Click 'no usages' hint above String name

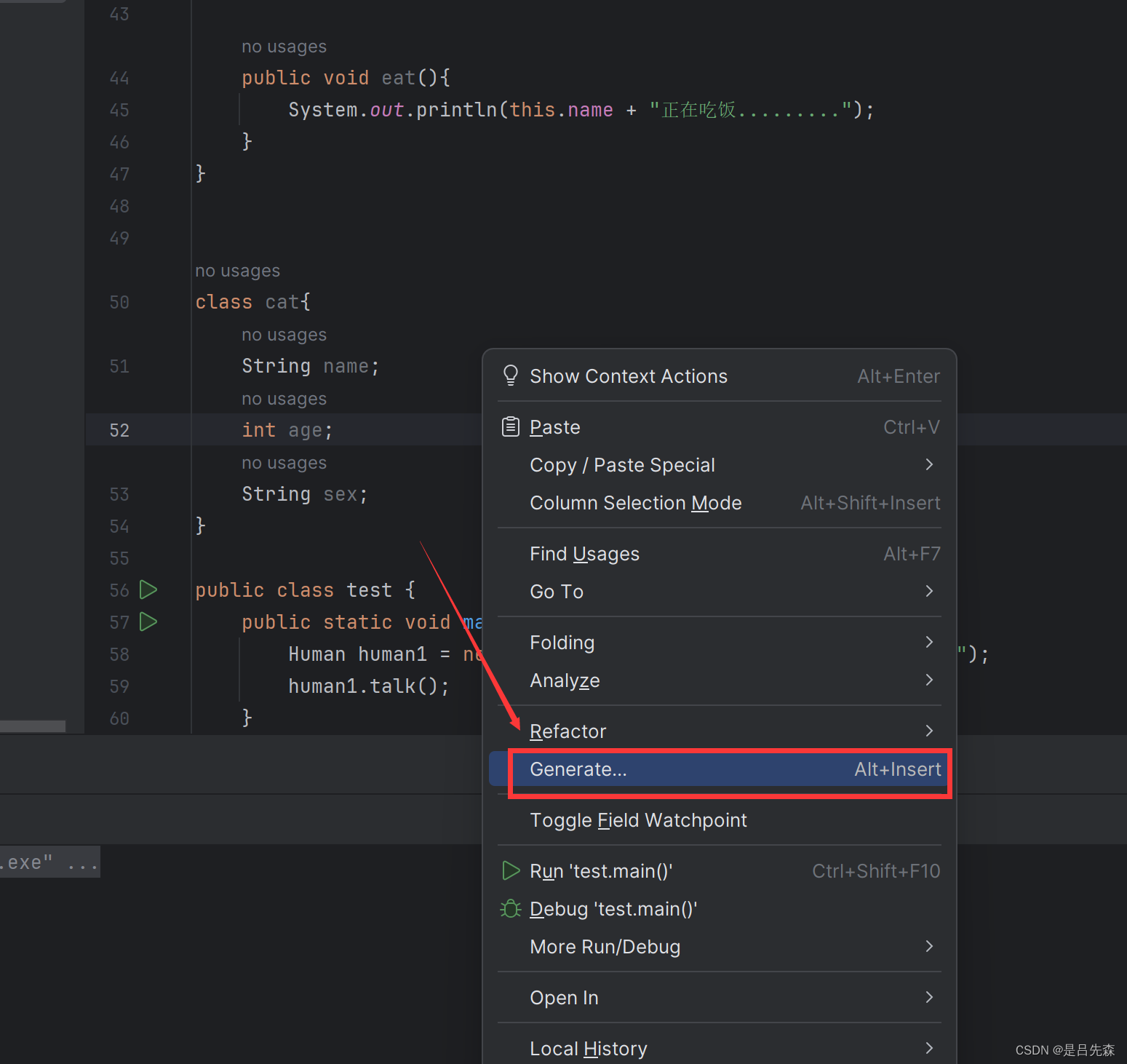click(x=284, y=335)
